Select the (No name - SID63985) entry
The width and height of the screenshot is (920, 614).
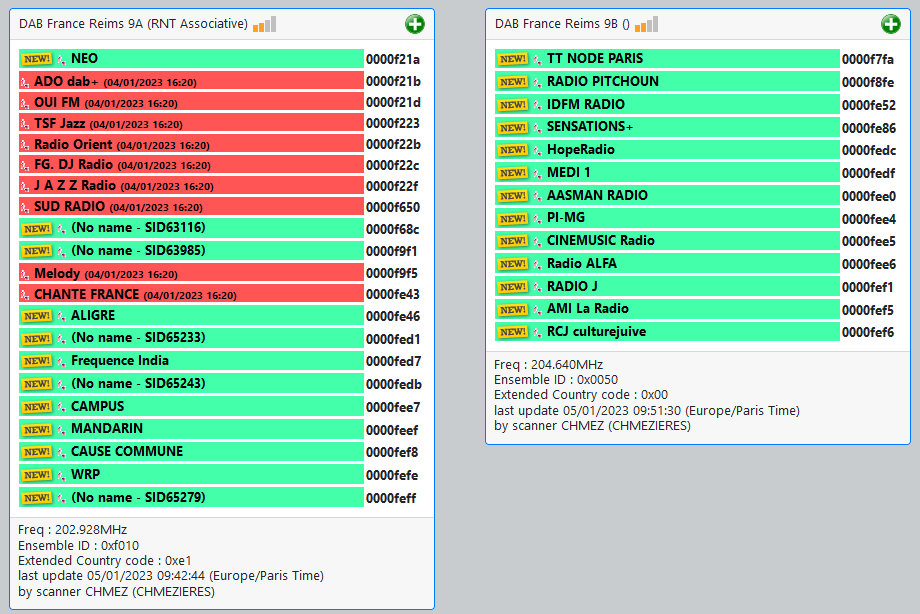pos(138,251)
